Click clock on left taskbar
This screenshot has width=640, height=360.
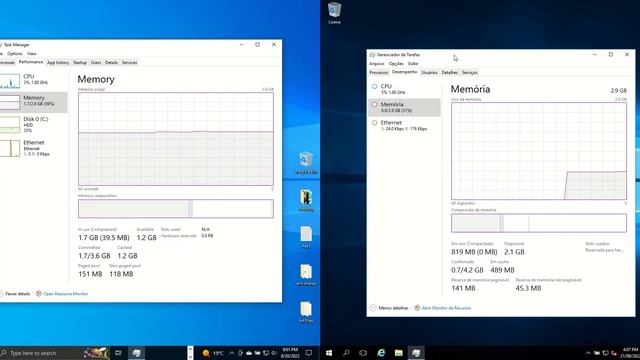click(x=290, y=353)
